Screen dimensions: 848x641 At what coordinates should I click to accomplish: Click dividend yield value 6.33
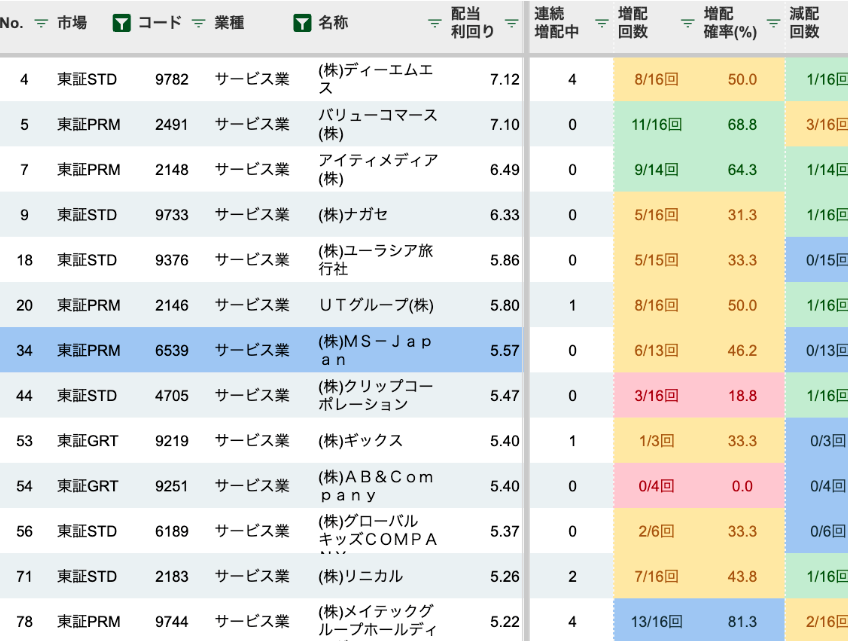point(505,215)
